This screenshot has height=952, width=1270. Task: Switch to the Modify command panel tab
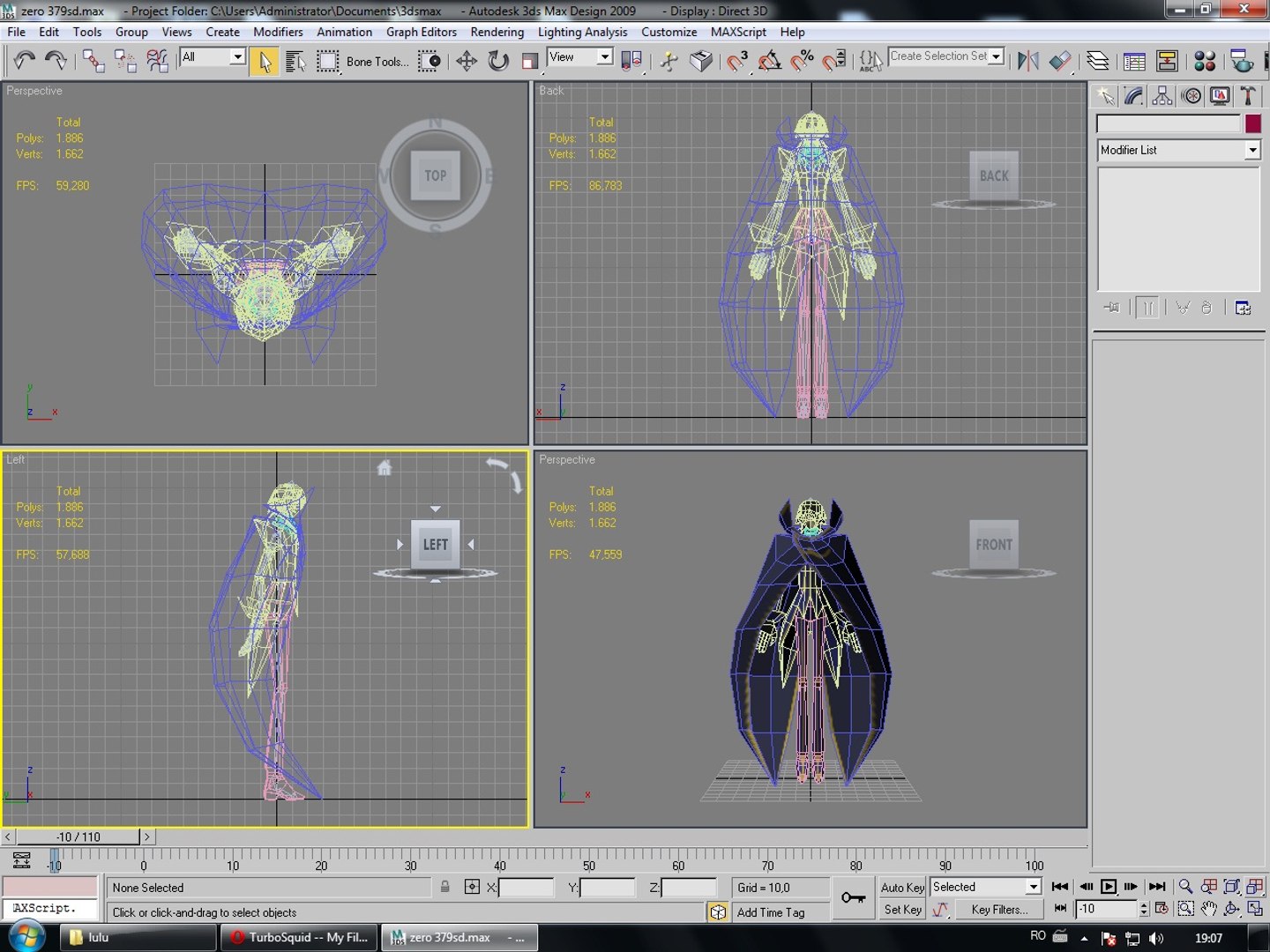[1134, 96]
